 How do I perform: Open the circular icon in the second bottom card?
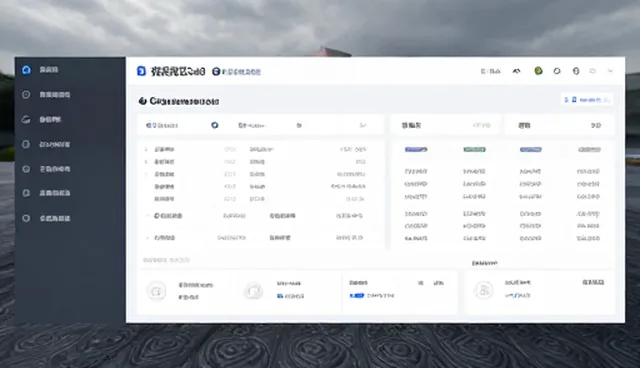[253, 291]
